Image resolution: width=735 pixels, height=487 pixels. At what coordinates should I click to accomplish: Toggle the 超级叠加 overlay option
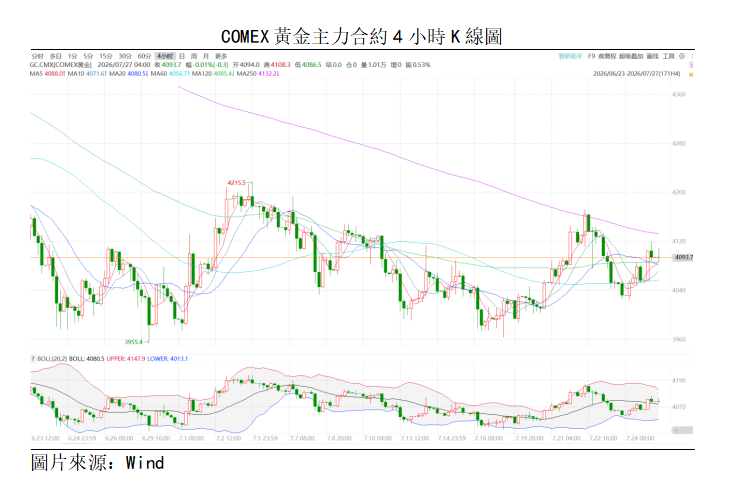631,56
